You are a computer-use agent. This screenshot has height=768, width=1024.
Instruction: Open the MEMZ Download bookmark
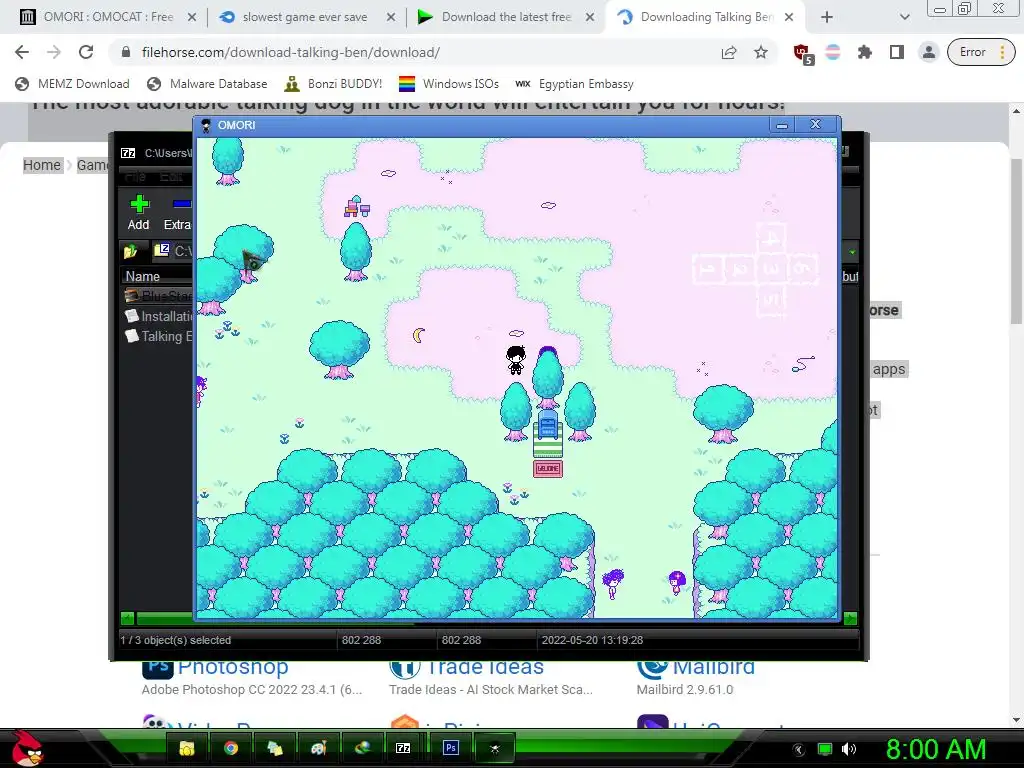click(x=72, y=84)
